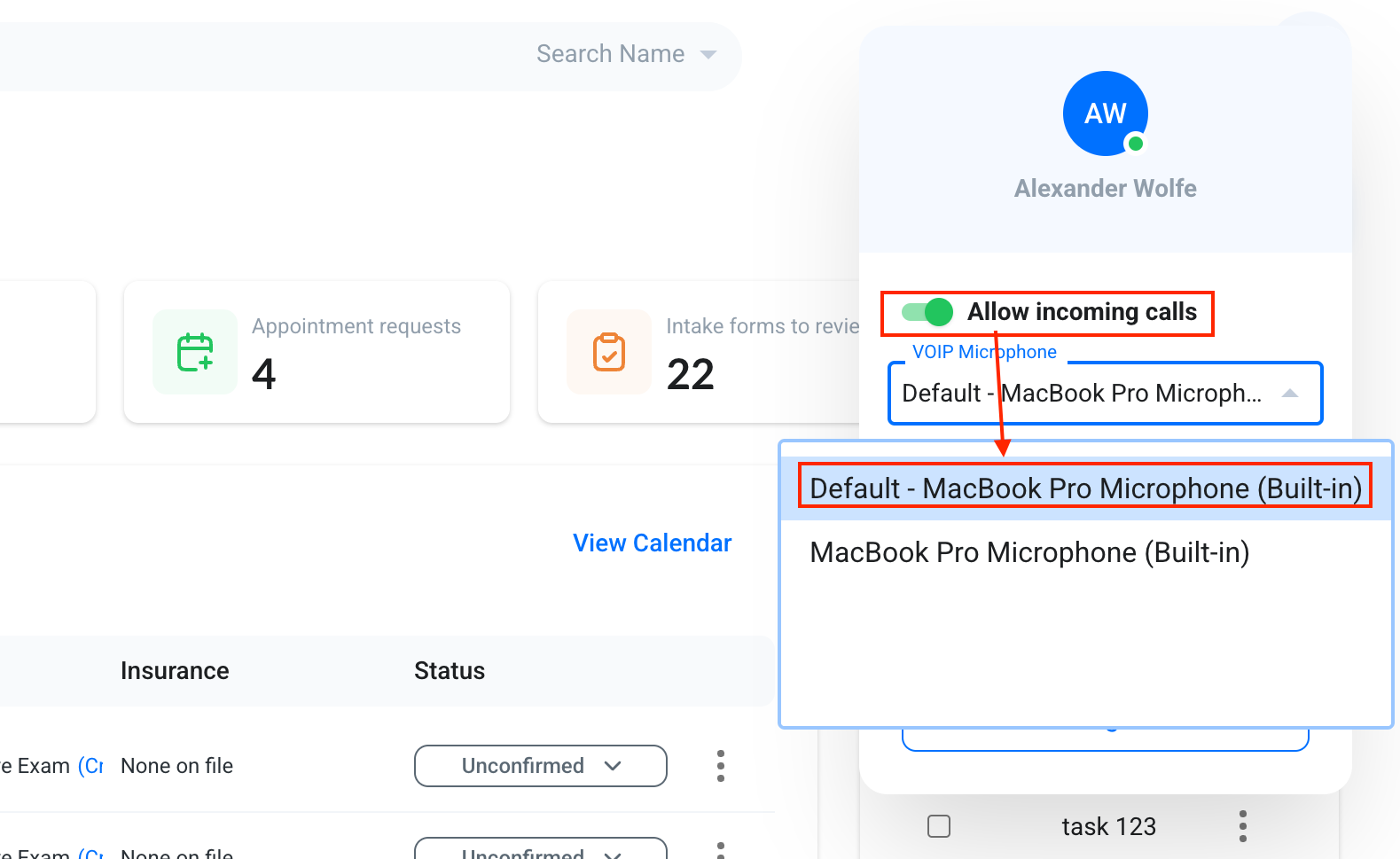Image resolution: width=1400 pixels, height=859 pixels.
Task: Open the View Calendar link
Action: pos(653,543)
